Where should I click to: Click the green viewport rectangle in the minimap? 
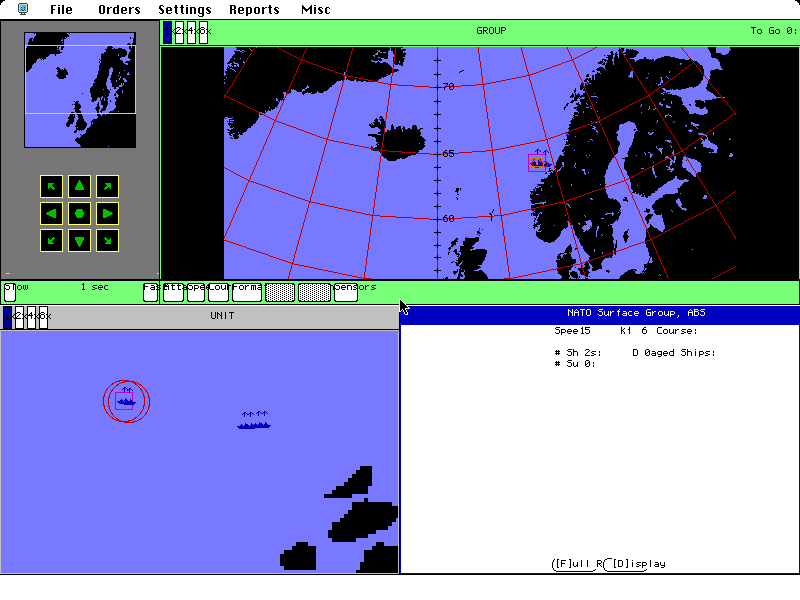click(x=80, y=79)
